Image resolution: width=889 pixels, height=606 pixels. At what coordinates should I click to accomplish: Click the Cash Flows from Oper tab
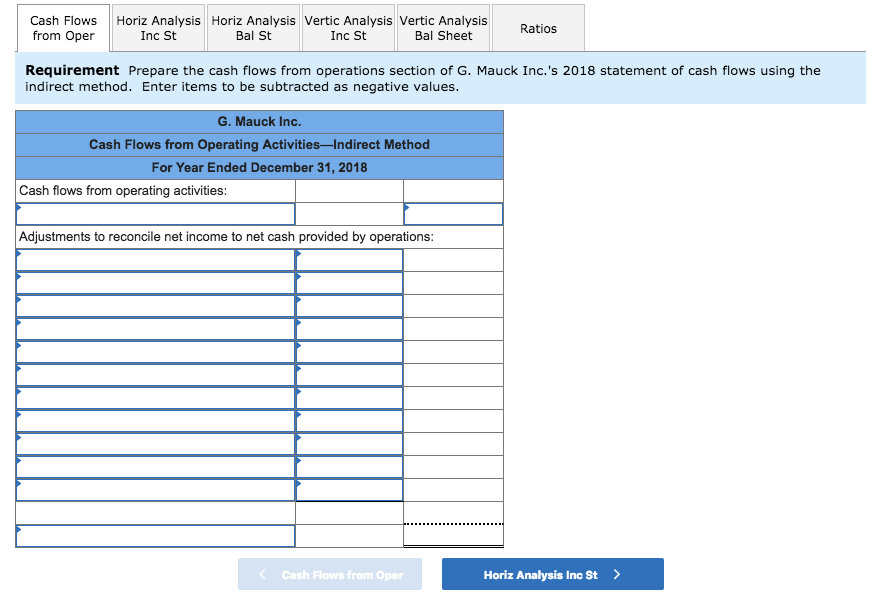63,27
